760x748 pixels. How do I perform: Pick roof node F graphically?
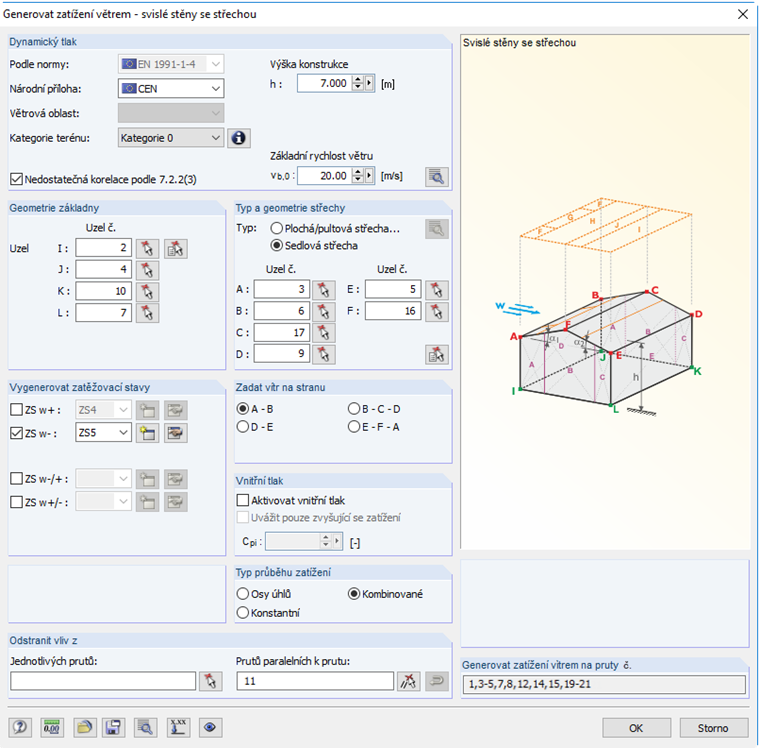[x=437, y=311]
